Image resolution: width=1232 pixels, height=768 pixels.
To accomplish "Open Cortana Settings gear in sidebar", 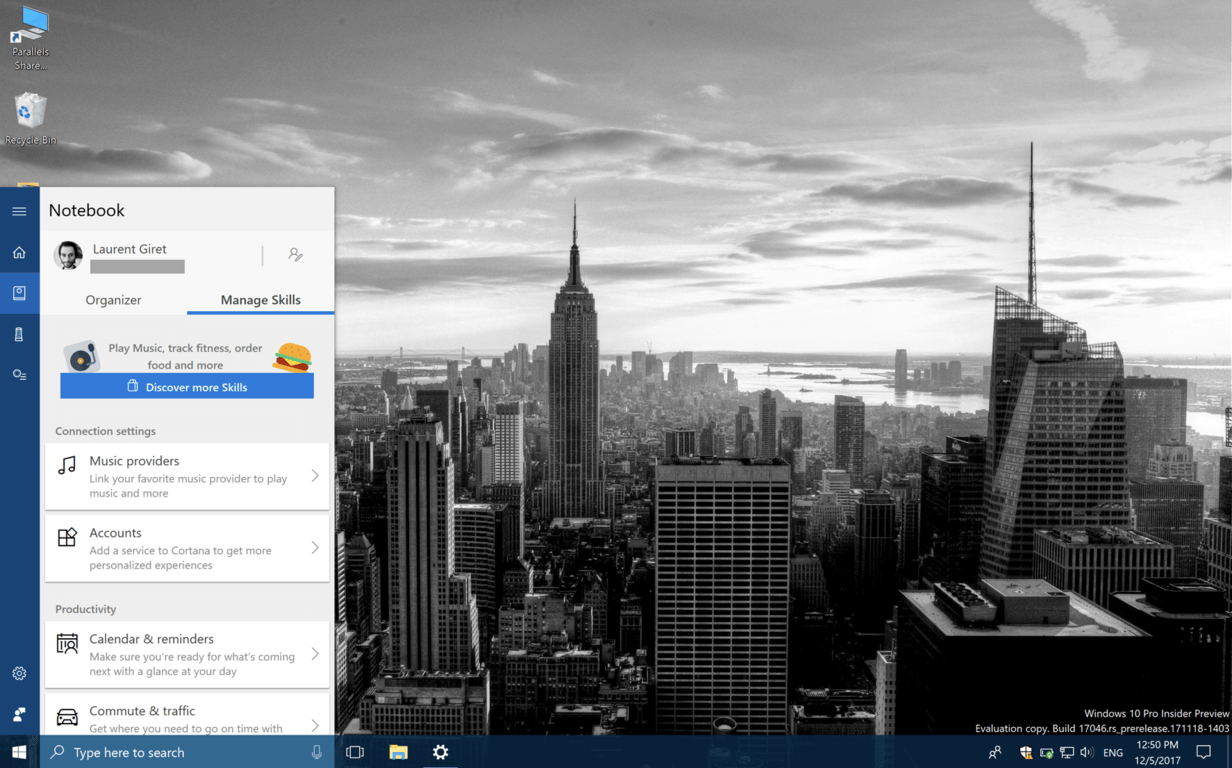I will pos(19,673).
